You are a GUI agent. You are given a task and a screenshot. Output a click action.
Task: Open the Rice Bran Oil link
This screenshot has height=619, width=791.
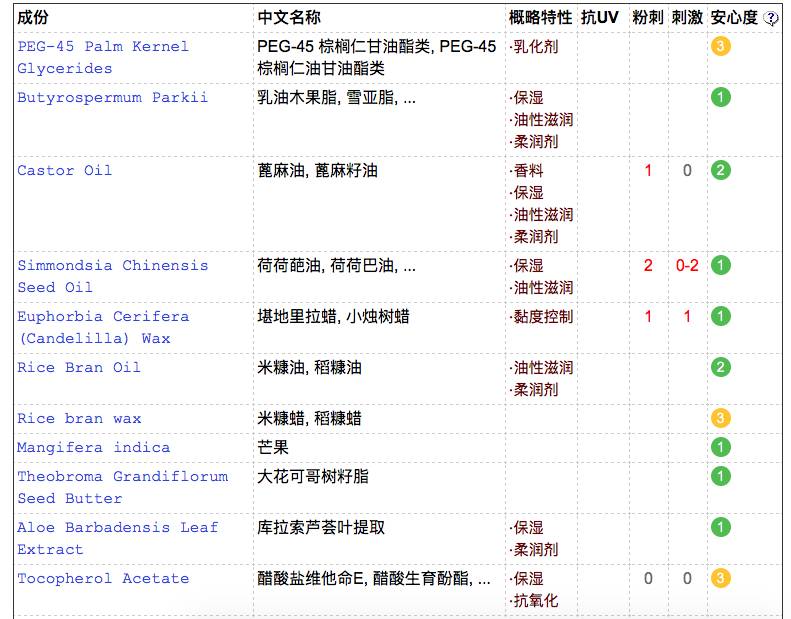pos(79,367)
